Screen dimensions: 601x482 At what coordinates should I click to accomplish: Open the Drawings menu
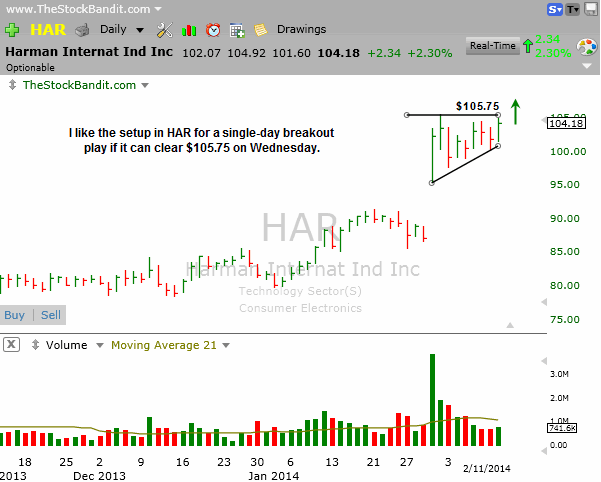click(301, 30)
